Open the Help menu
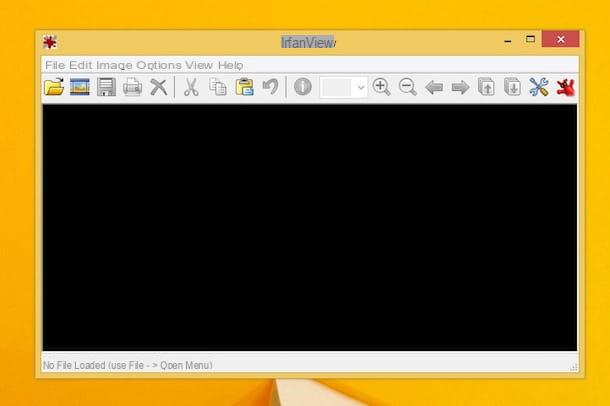This screenshot has width=610, height=406. point(230,65)
